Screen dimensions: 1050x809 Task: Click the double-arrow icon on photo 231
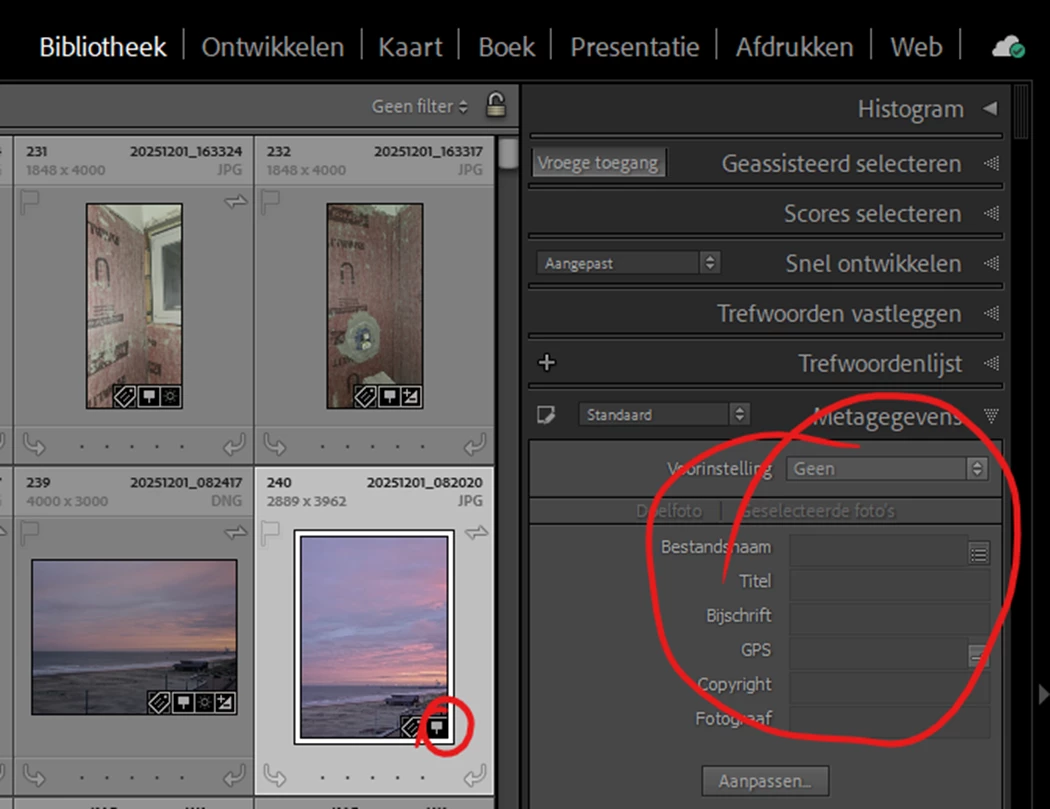[x=235, y=201]
